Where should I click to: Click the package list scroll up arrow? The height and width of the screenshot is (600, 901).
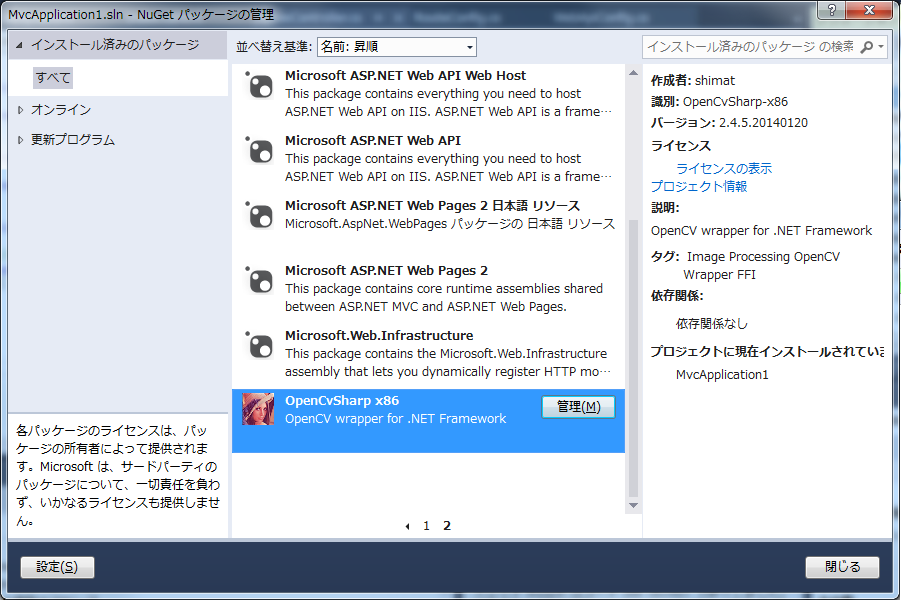633,73
